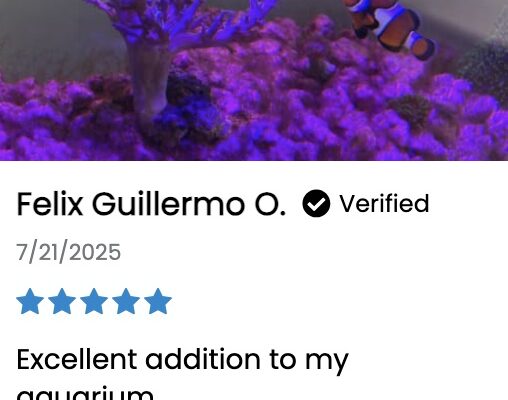Click the word 'Excellent' in the review

77,359
